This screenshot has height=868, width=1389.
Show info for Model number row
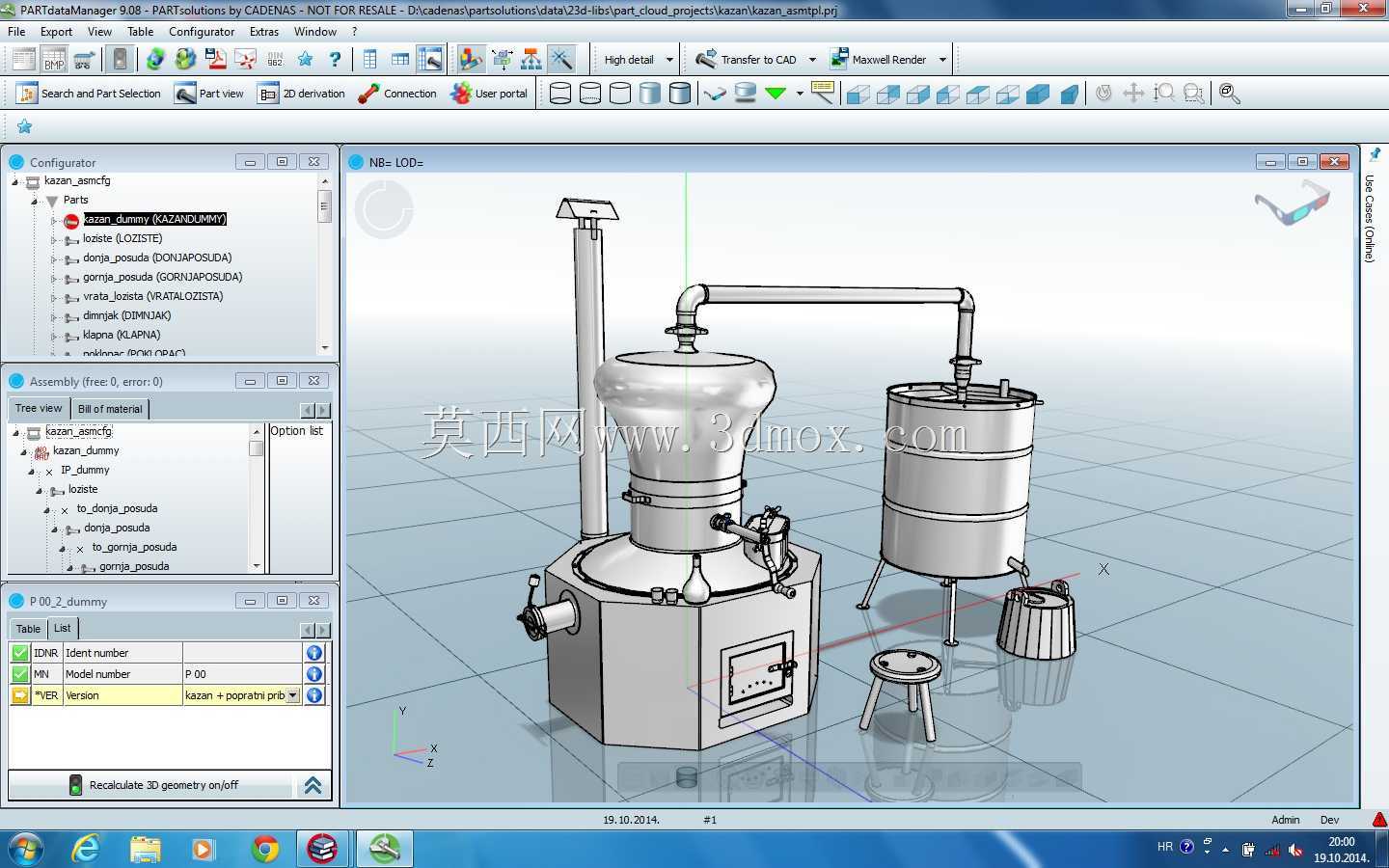tap(314, 674)
